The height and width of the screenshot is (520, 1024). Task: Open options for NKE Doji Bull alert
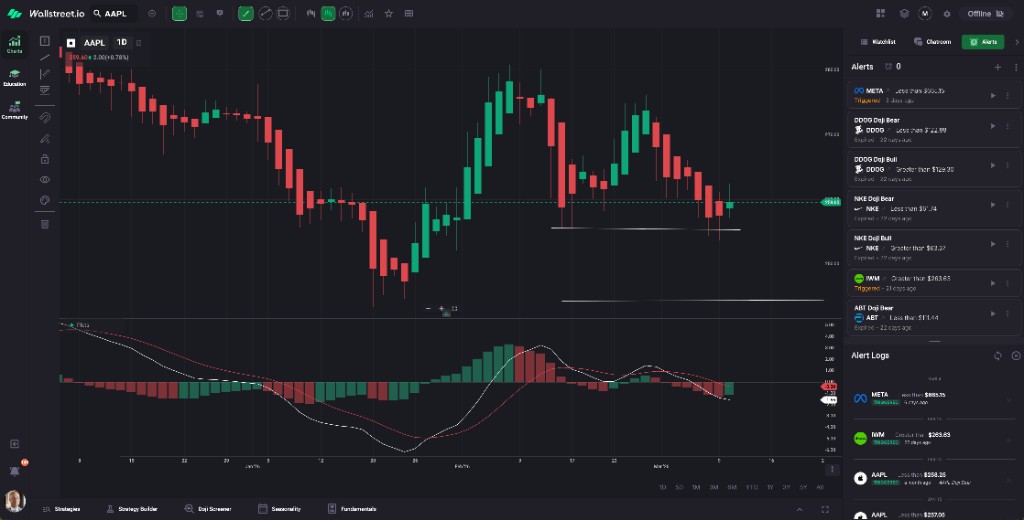pyautogui.click(x=1007, y=244)
